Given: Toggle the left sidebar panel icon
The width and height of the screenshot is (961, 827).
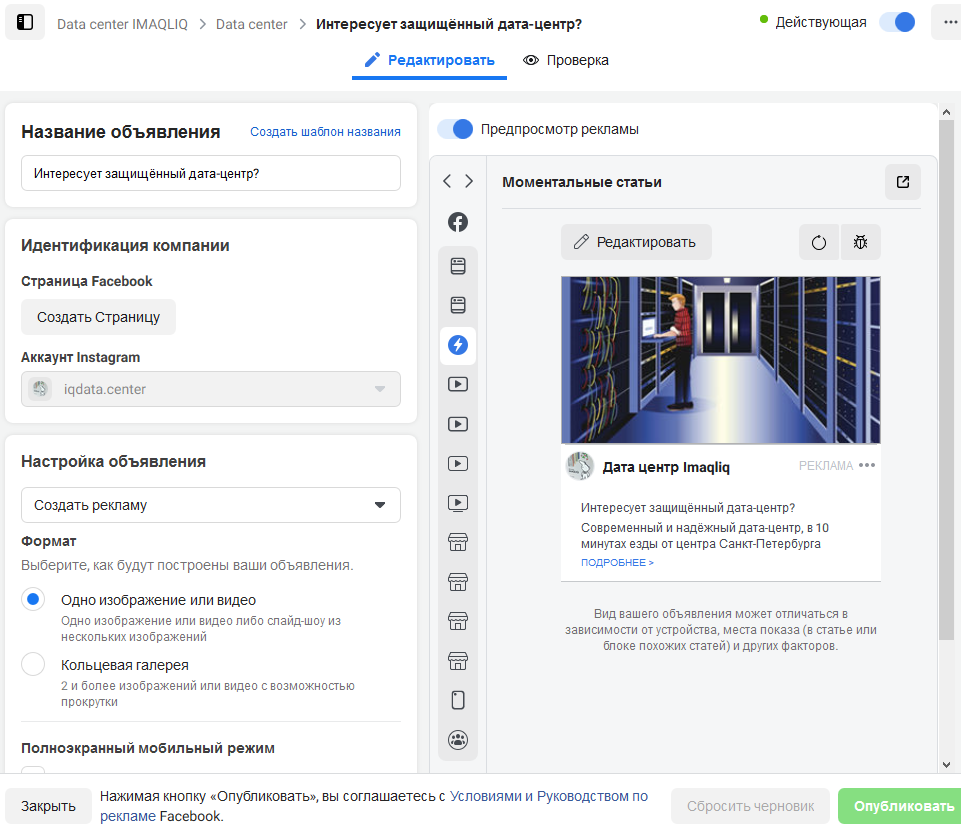Looking at the screenshot, I should [x=25, y=23].
